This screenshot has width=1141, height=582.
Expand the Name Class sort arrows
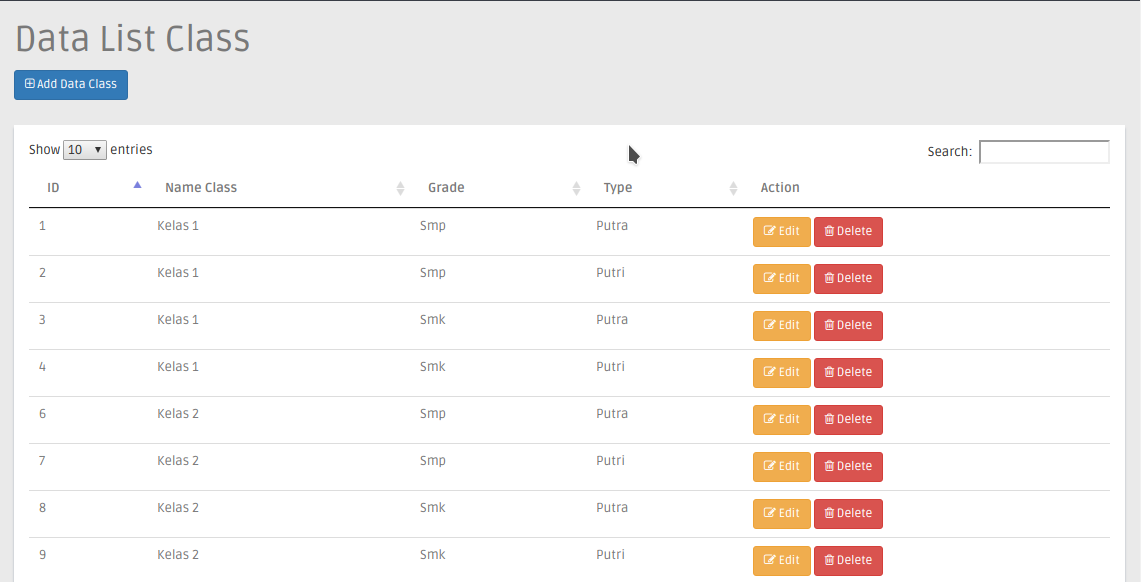coord(400,187)
